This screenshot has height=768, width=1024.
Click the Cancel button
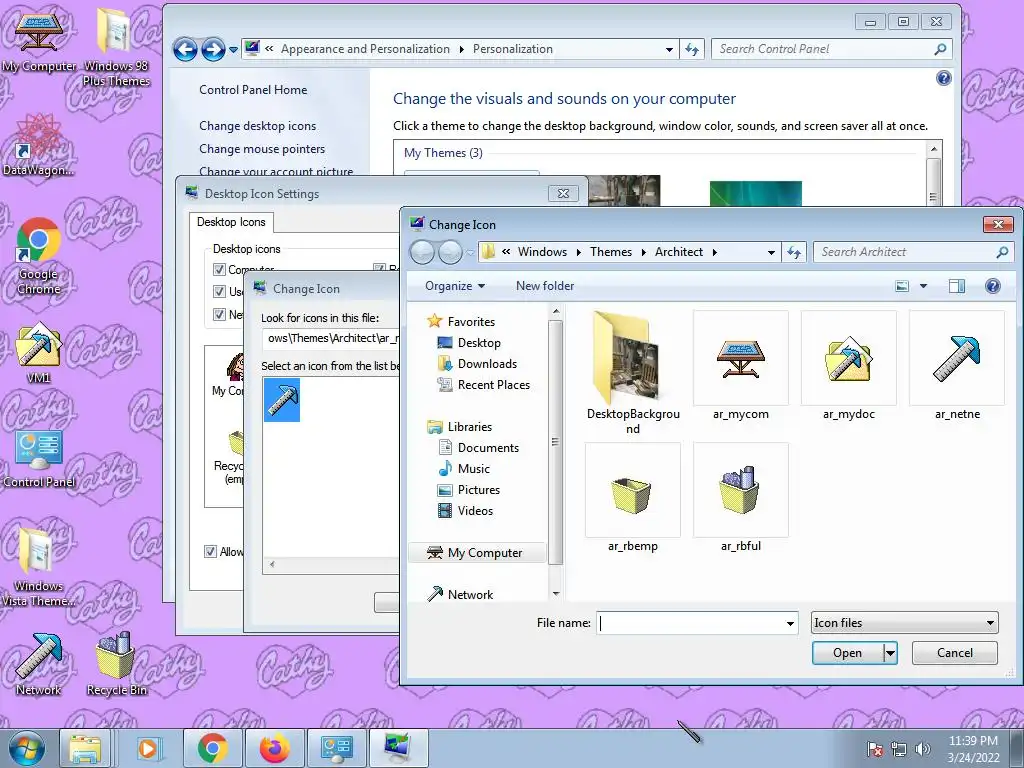click(x=955, y=653)
